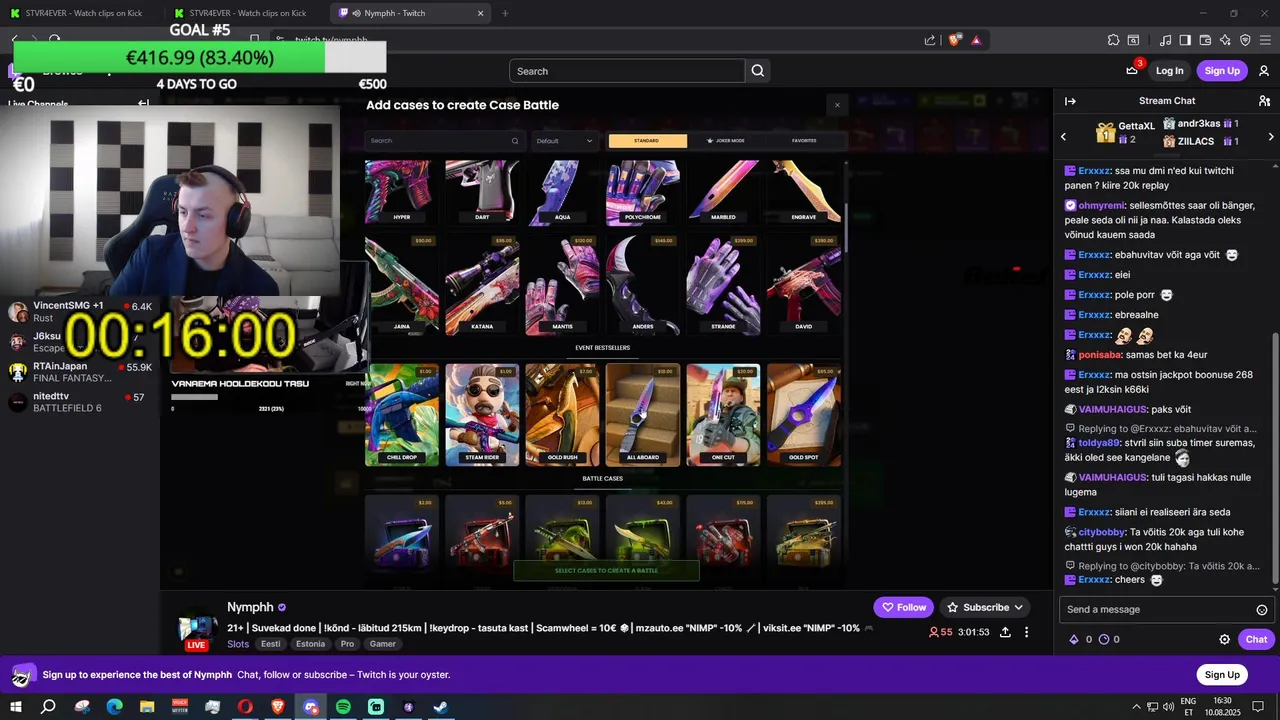This screenshot has height=720, width=1280.
Task: Toggle the browser sidebar panel
Action: coord(1185,40)
